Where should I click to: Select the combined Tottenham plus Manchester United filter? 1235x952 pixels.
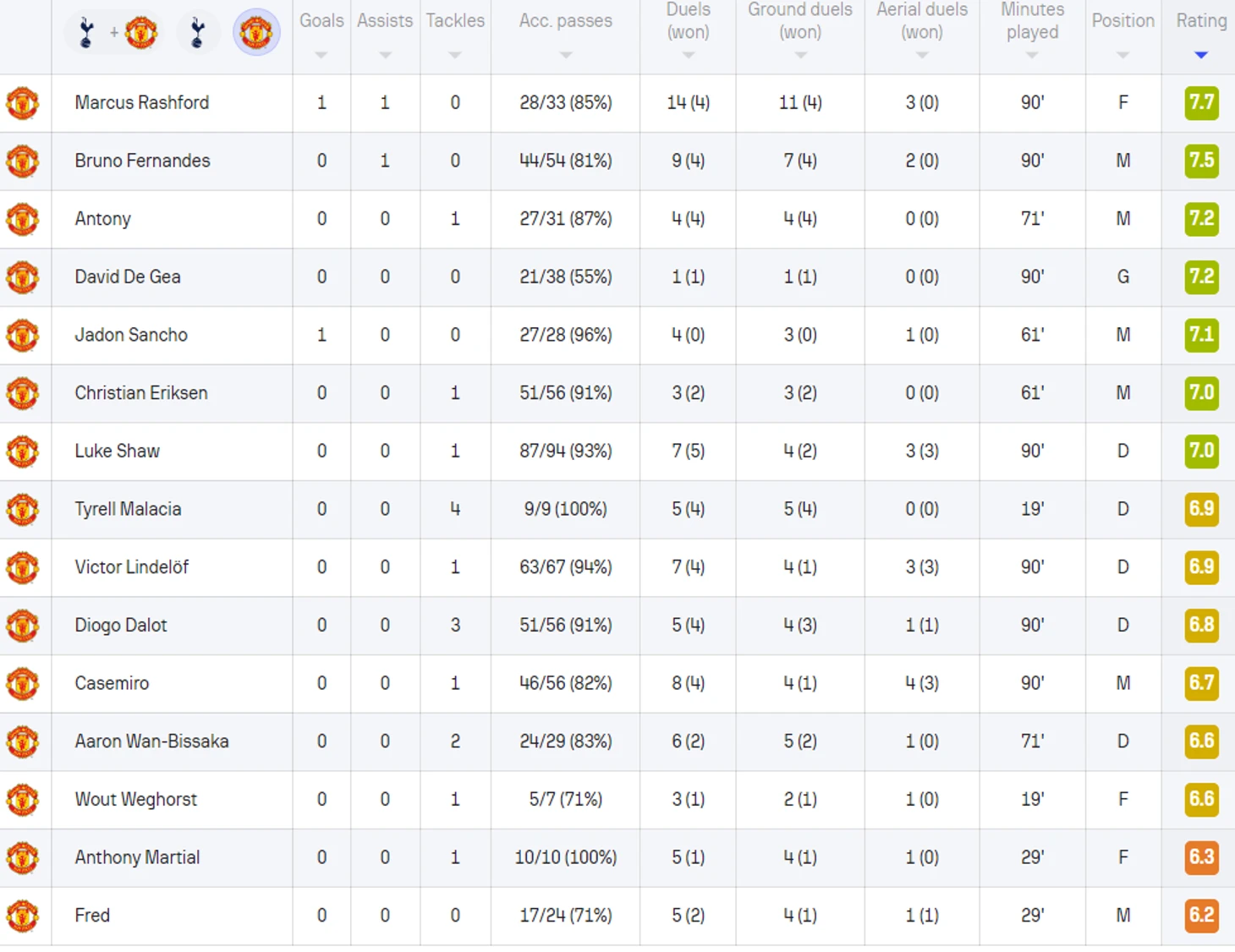pyautogui.click(x=113, y=33)
